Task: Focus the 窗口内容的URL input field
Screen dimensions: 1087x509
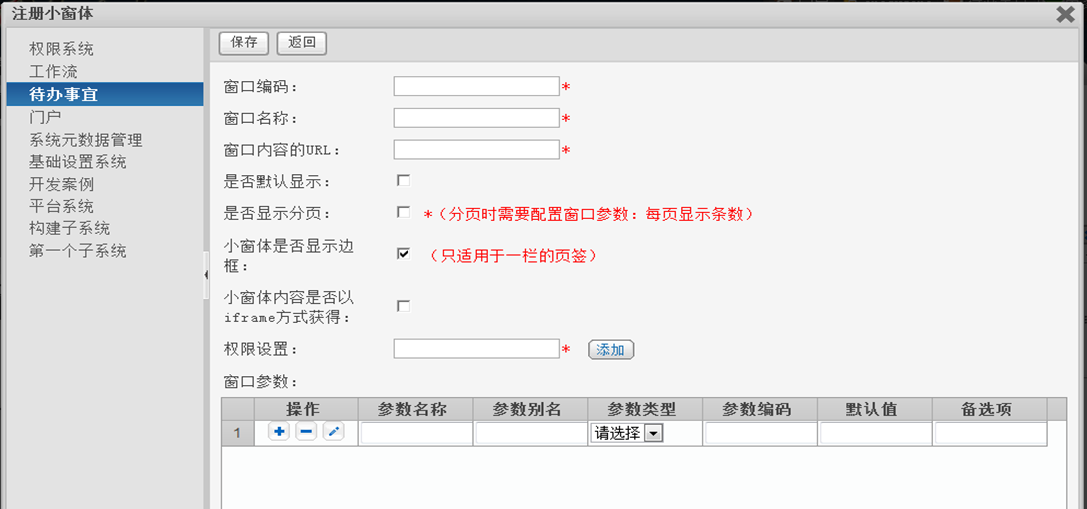Action: [476, 149]
